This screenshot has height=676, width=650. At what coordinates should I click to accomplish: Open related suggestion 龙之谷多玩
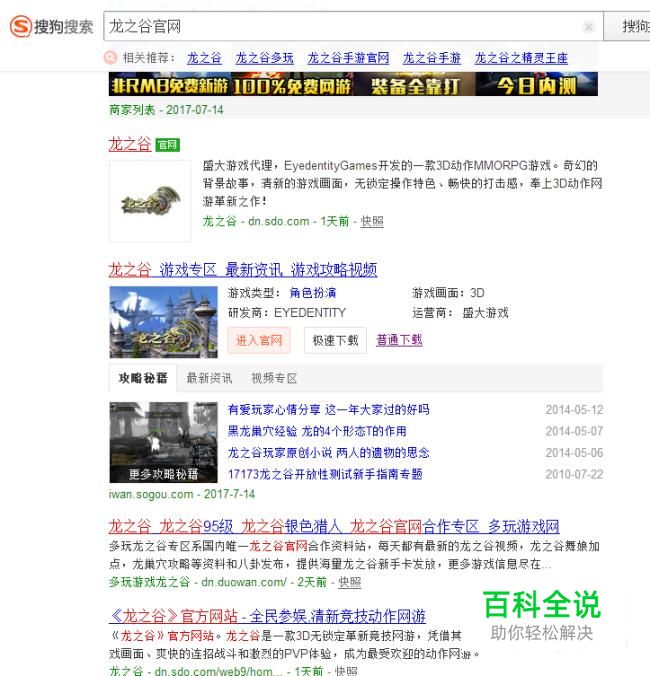point(264,58)
